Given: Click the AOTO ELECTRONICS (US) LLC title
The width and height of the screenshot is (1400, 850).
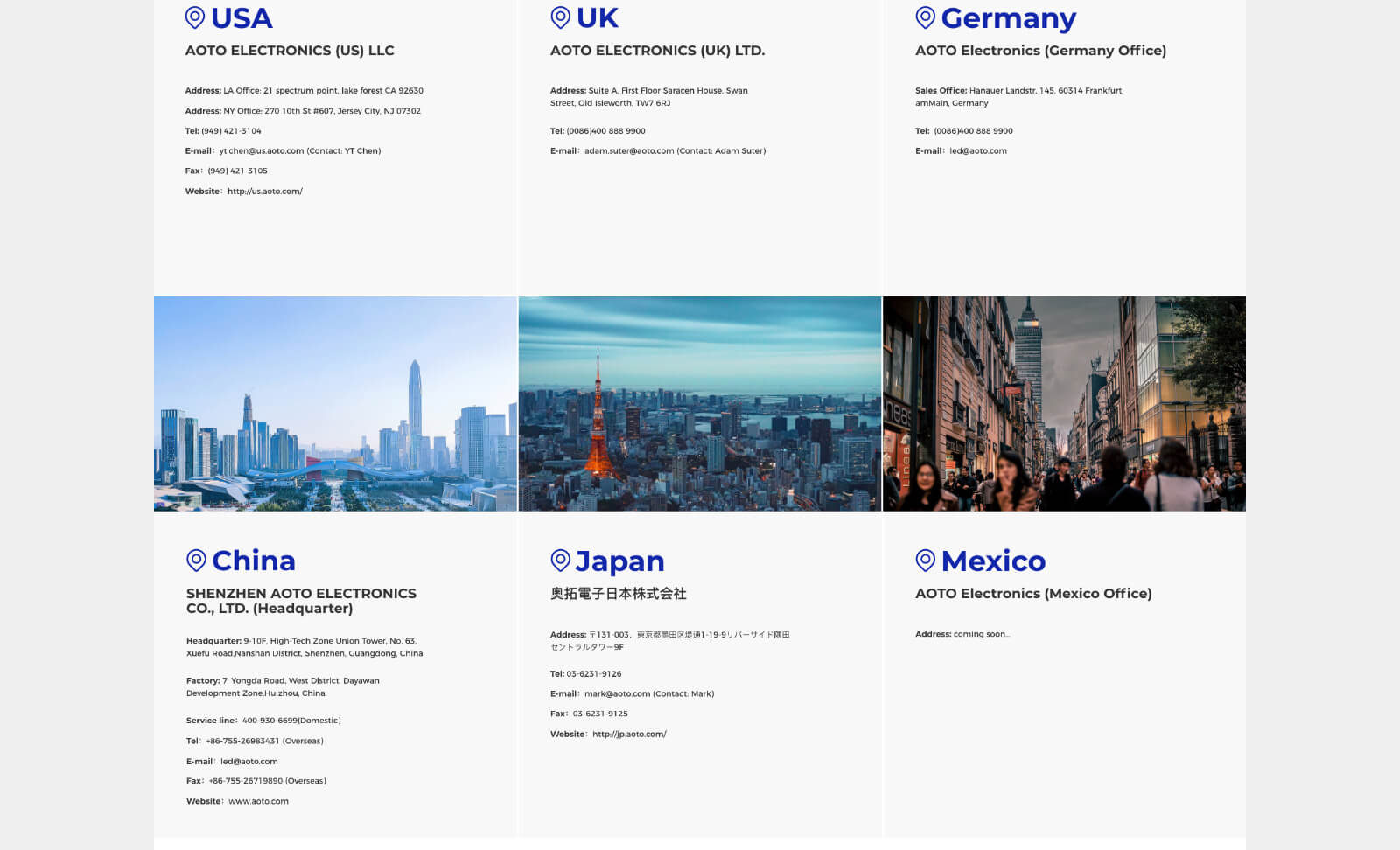Looking at the screenshot, I should pyautogui.click(x=290, y=51).
